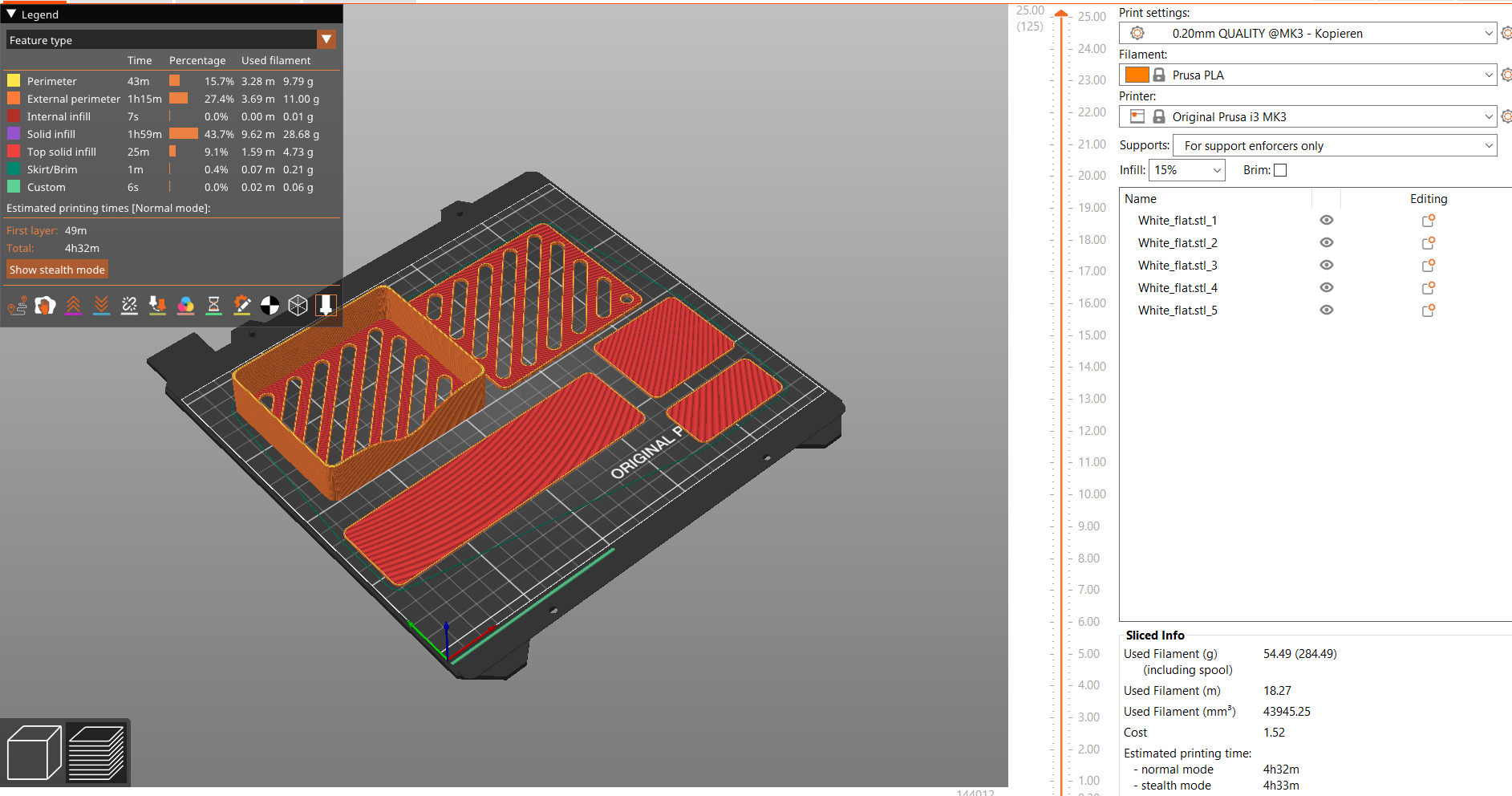Toggle custom G-codes visibility icon
This screenshot has height=796, width=1512.
(x=241, y=306)
